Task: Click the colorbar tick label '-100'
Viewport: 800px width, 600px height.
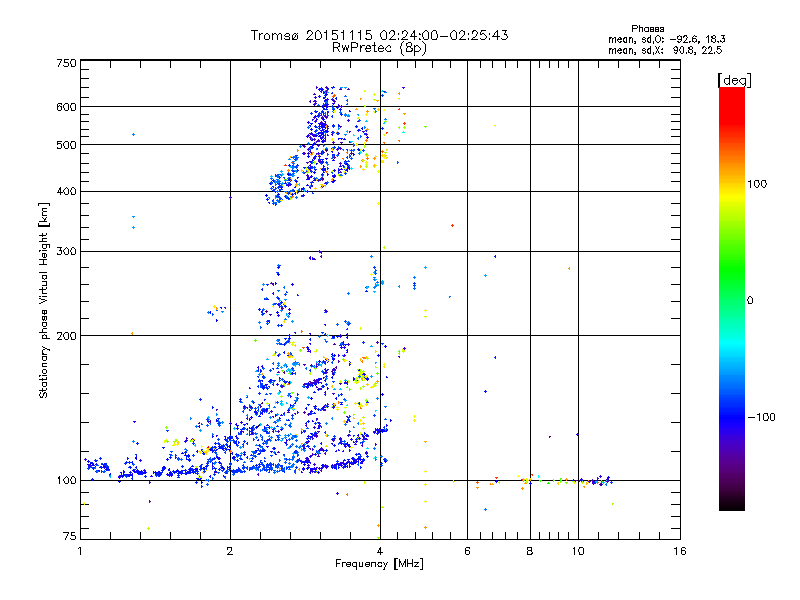Action: (x=761, y=417)
